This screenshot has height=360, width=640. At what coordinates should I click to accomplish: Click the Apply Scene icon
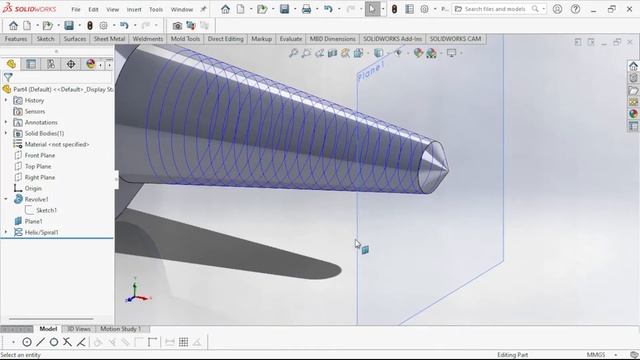coord(431,53)
